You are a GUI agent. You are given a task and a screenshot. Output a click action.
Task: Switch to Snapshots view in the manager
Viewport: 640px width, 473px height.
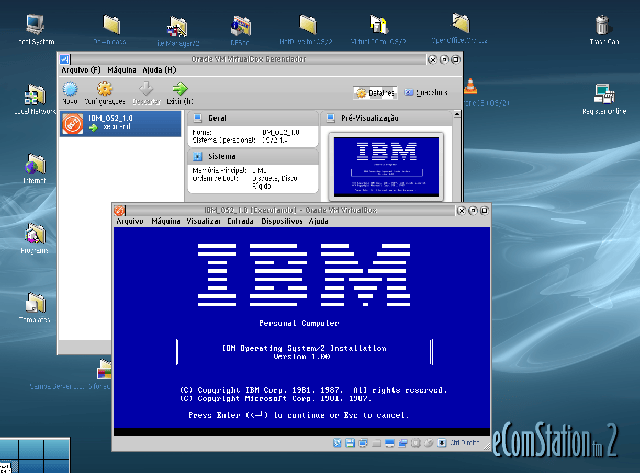click(426, 93)
